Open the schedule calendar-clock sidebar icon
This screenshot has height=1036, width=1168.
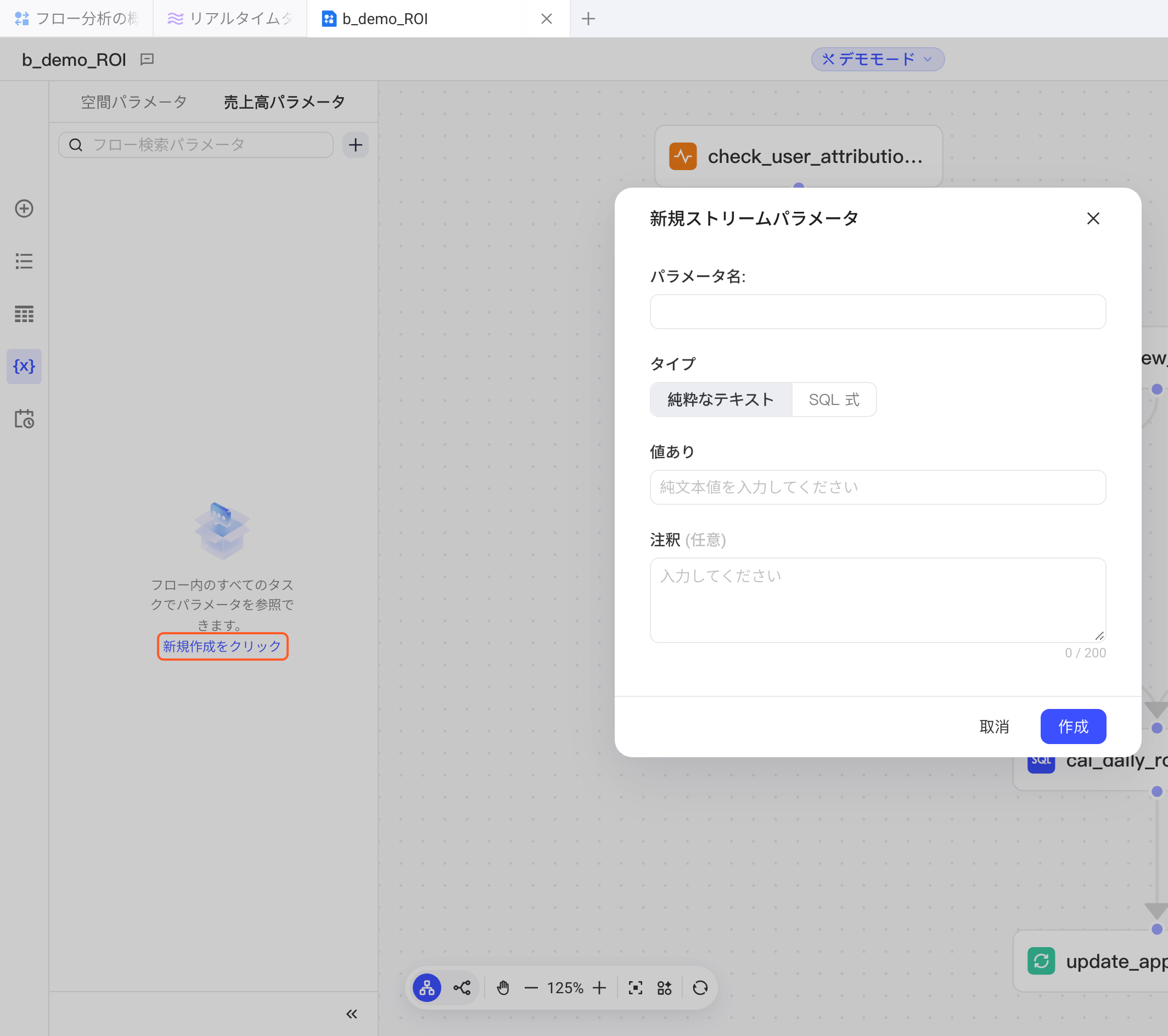pyautogui.click(x=24, y=419)
